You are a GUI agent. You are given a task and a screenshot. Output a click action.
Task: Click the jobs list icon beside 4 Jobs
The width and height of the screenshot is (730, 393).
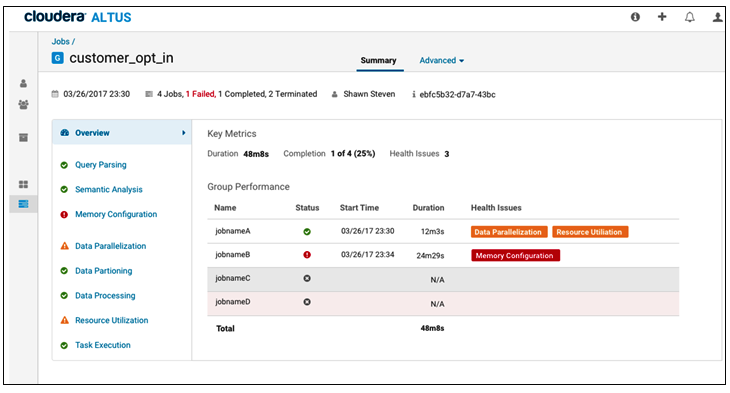tap(149, 94)
